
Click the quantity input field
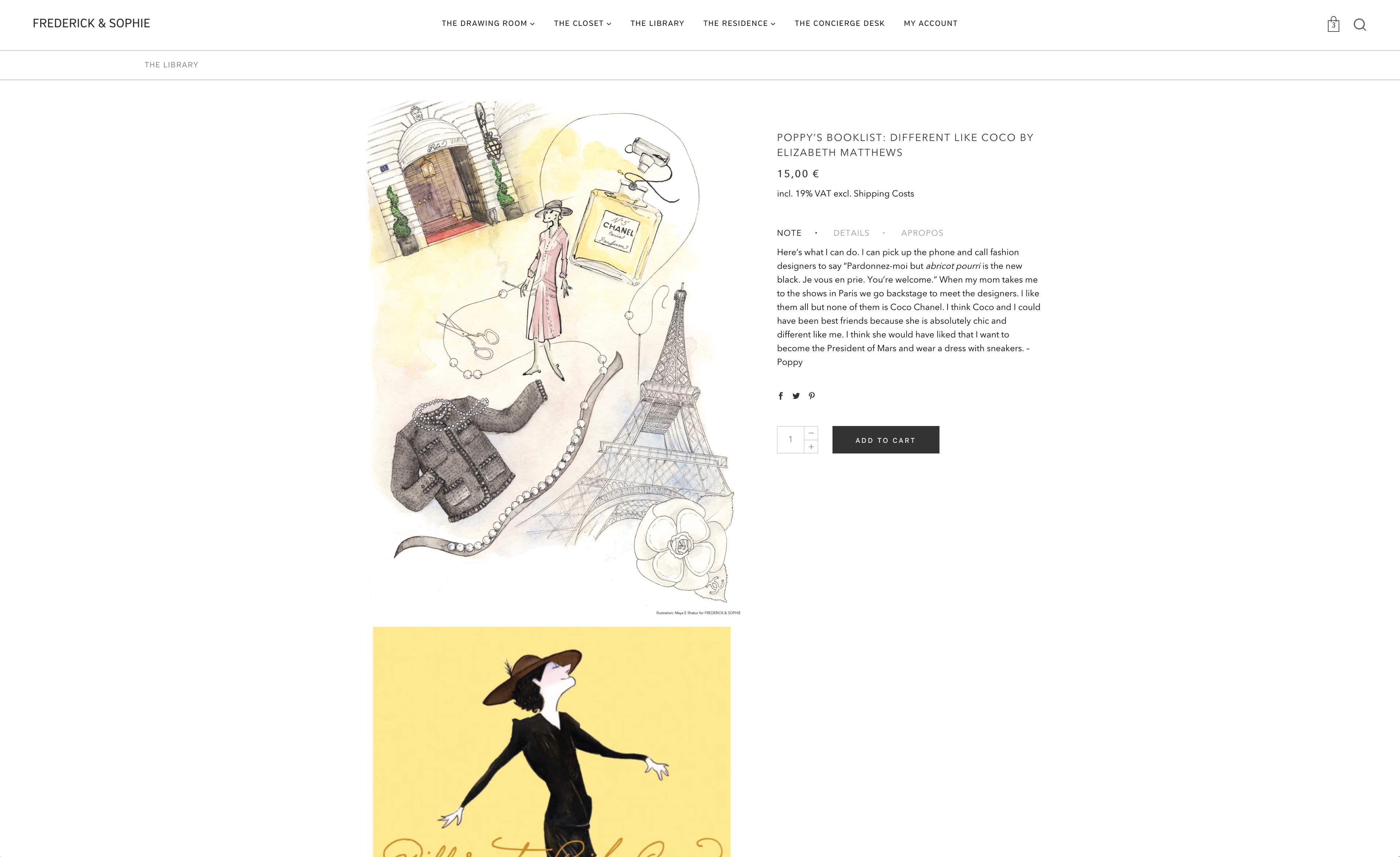point(790,440)
